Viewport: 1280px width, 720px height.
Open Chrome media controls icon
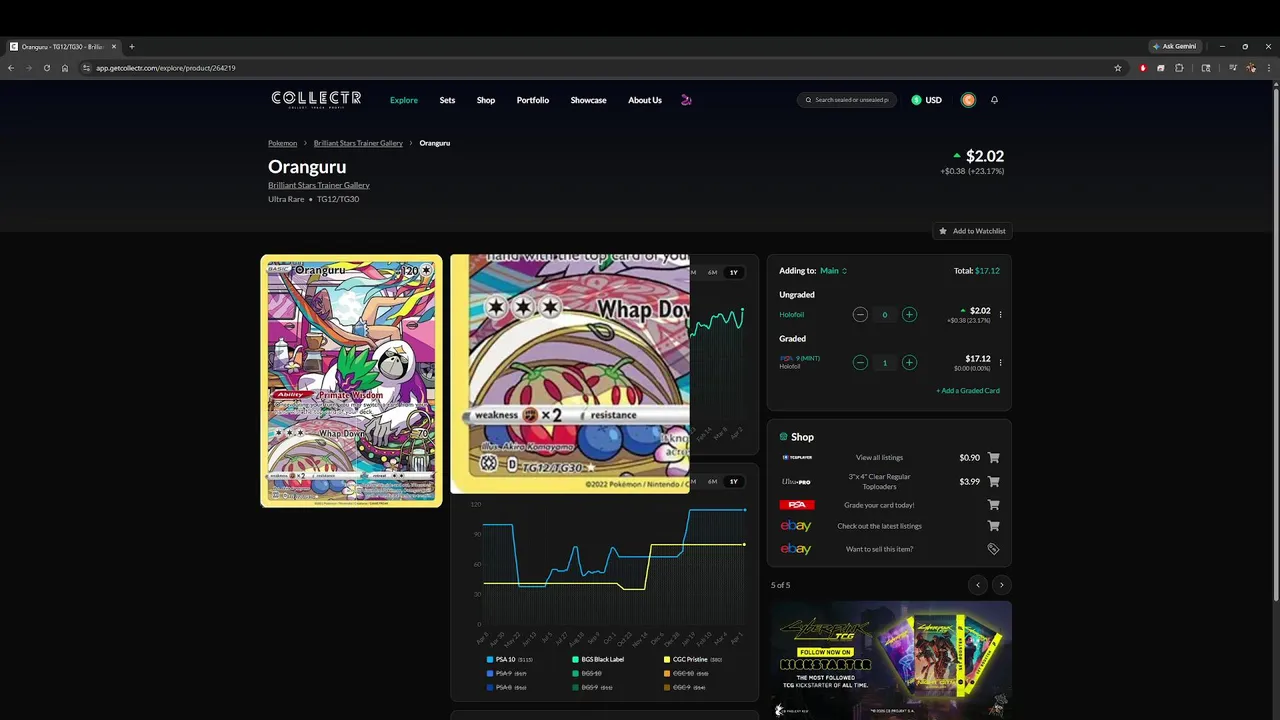click(x=1233, y=68)
